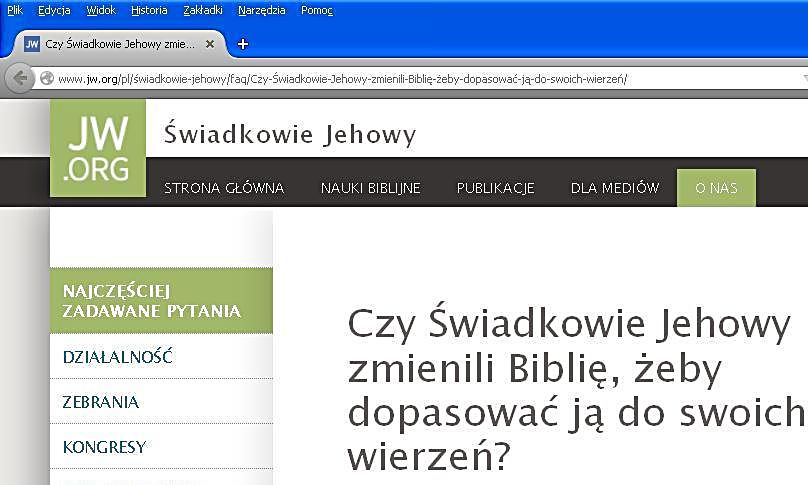Go to Strona Główna
This screenshot has height=485, width=808.
click(x=224, y=188)
